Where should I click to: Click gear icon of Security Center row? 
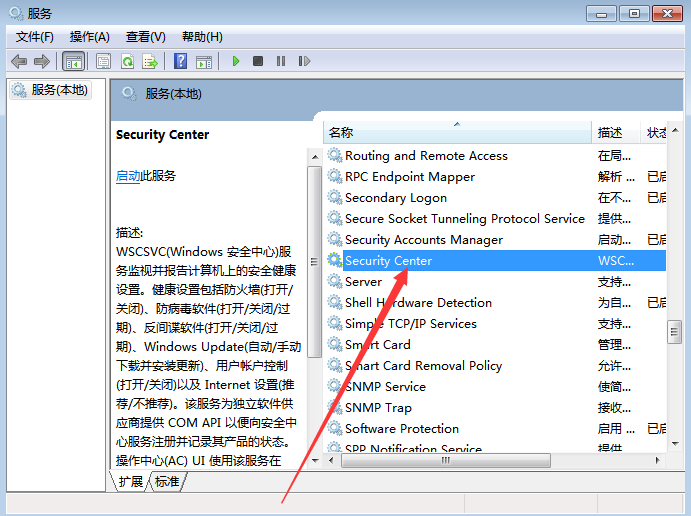click(335, 260)
